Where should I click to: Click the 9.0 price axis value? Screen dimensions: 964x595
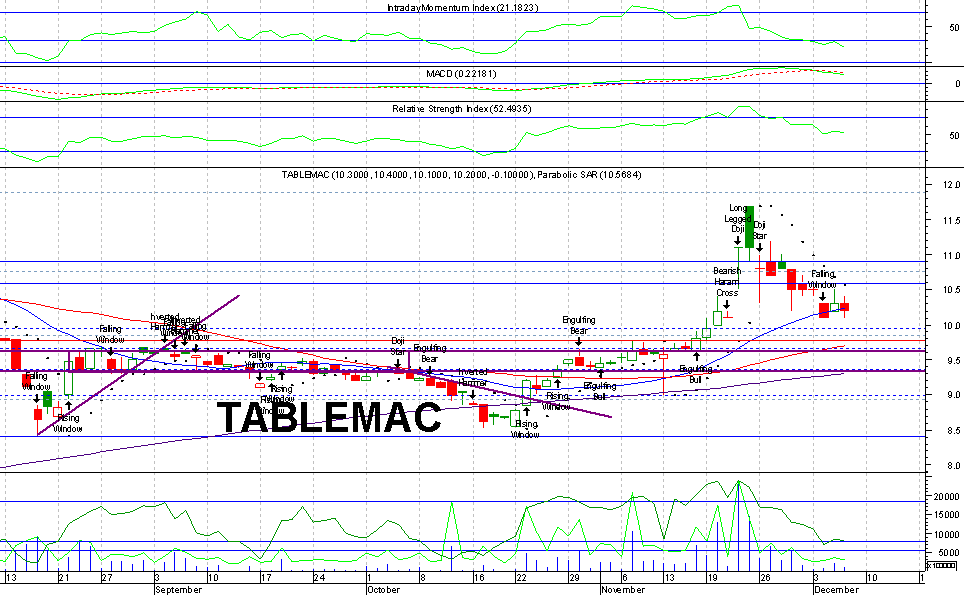952,395
